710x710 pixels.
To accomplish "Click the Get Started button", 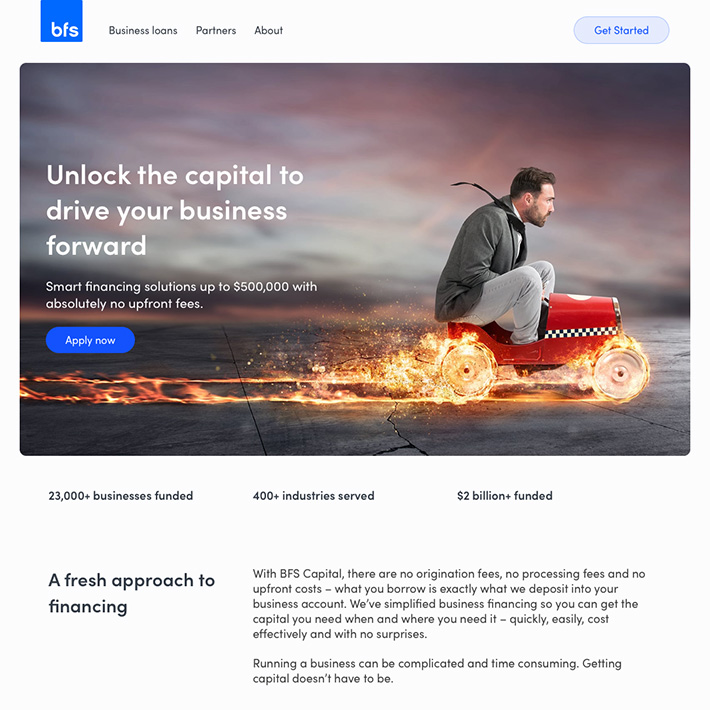I will point(621,30).
